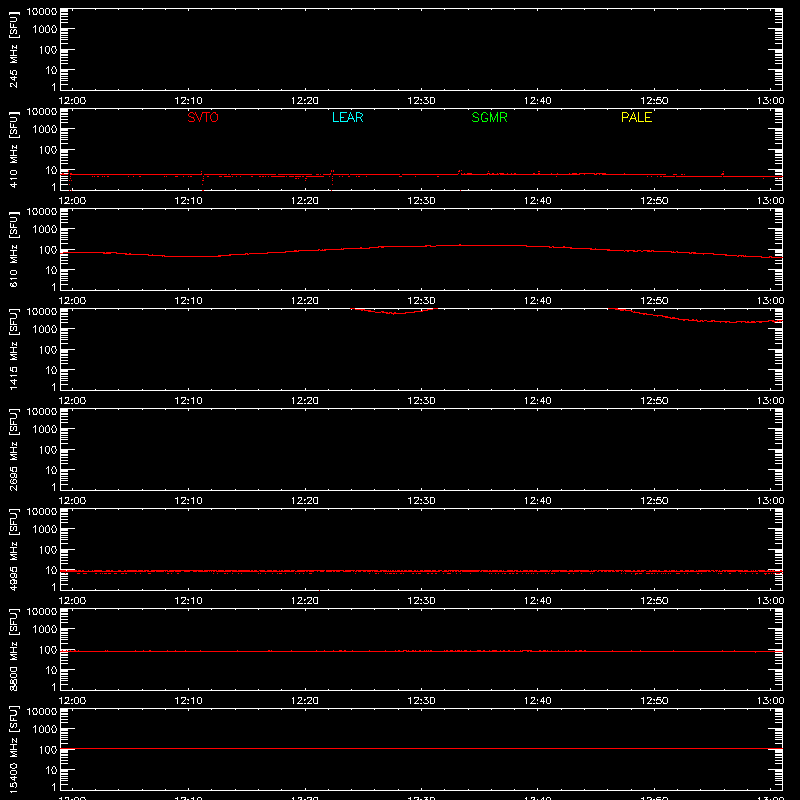Select the 10000 tick on the 15400 MHz axis
800x800 pixels.
pyautogui.click(x=42, y=712)
